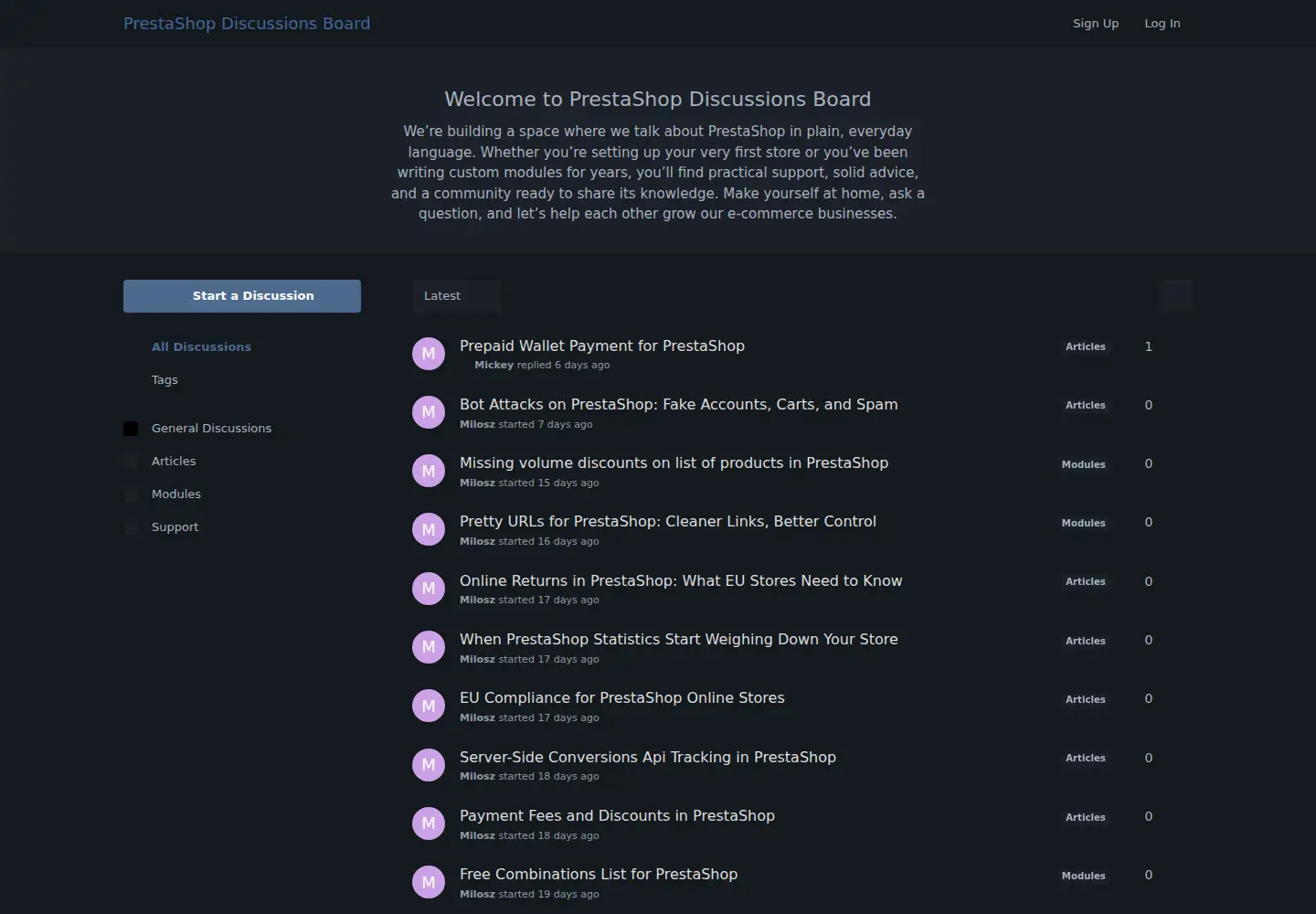This screenshot has width=1316, height=914.
Task: Select All Discussions in sidebar
Action: pos(201,347)
